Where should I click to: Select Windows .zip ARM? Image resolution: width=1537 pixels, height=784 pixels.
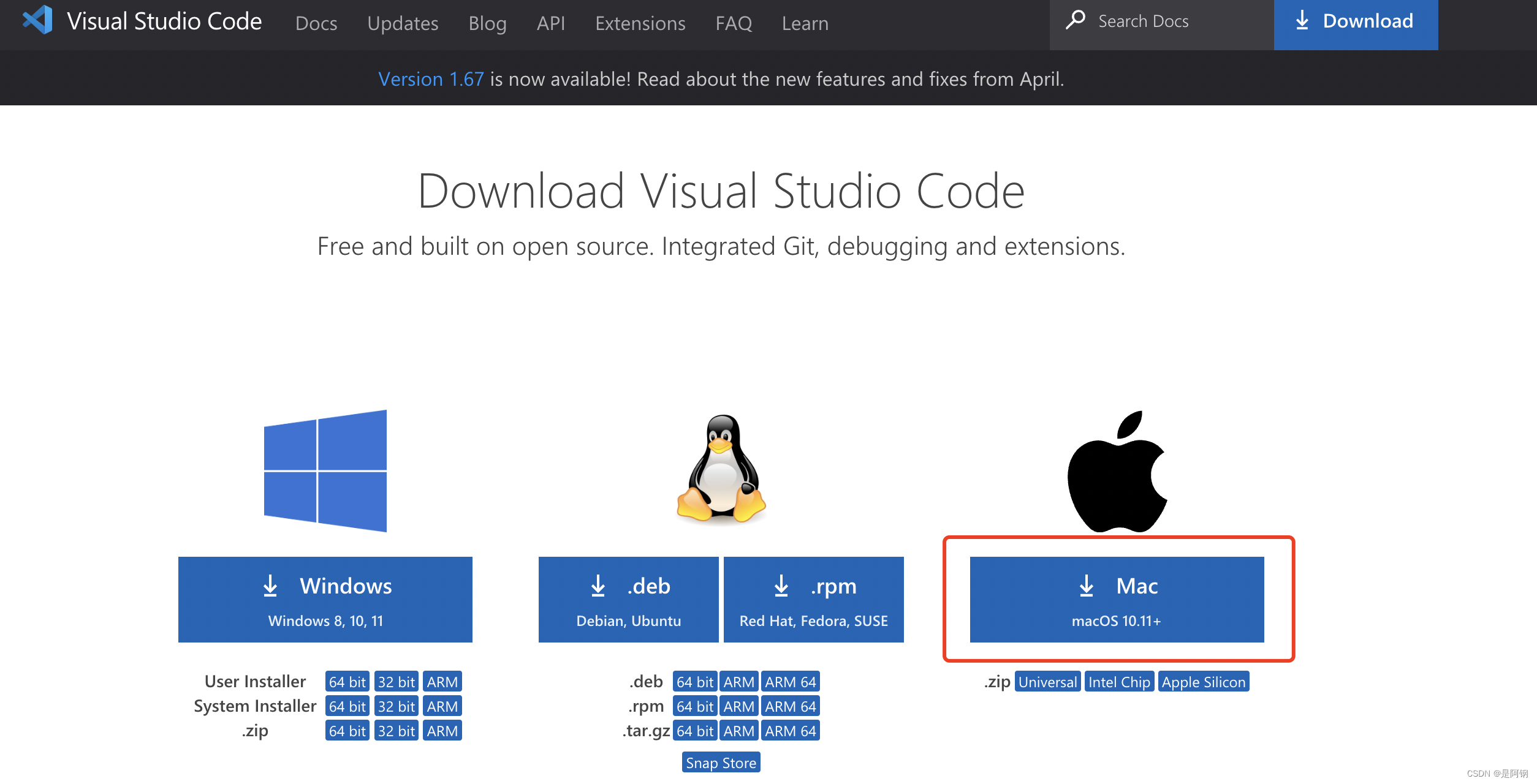click(442, 731)
